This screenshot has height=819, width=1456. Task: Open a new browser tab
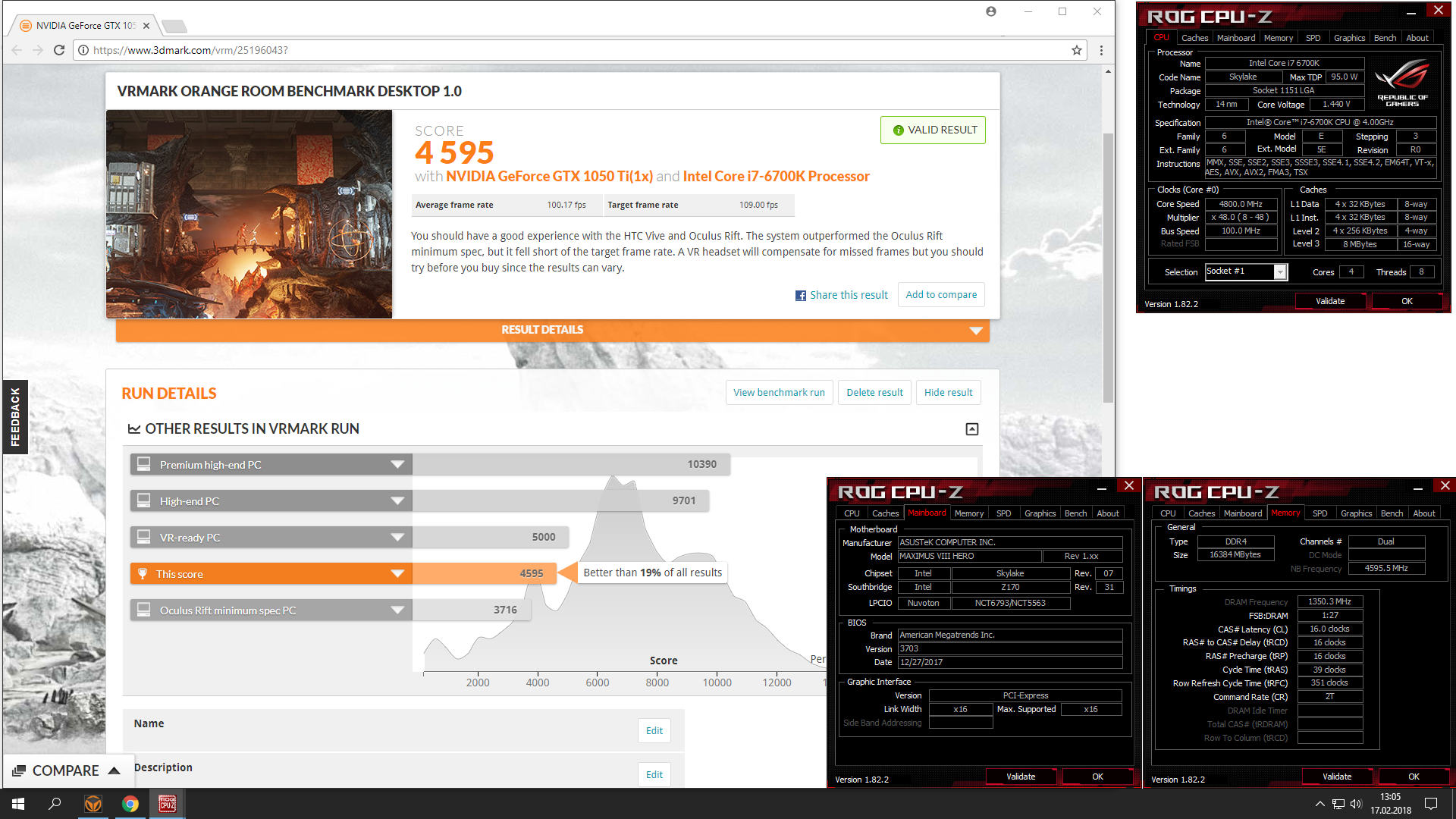174,27
